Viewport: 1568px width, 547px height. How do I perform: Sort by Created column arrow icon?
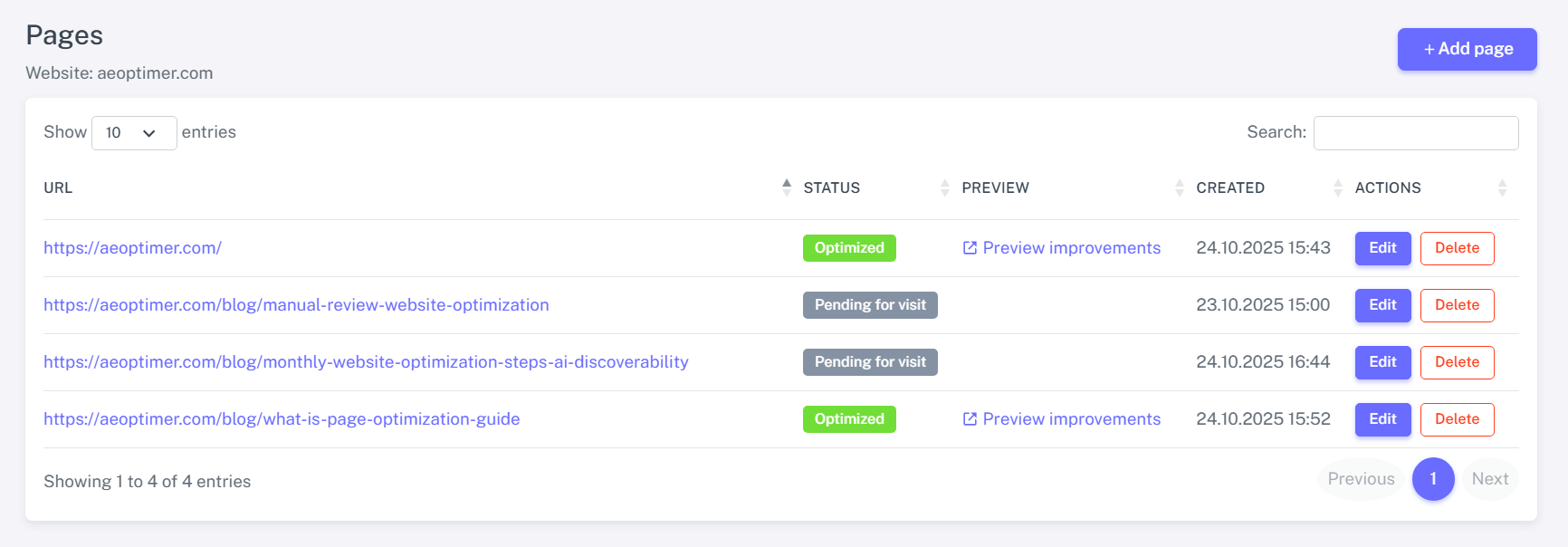[1337, 187]
